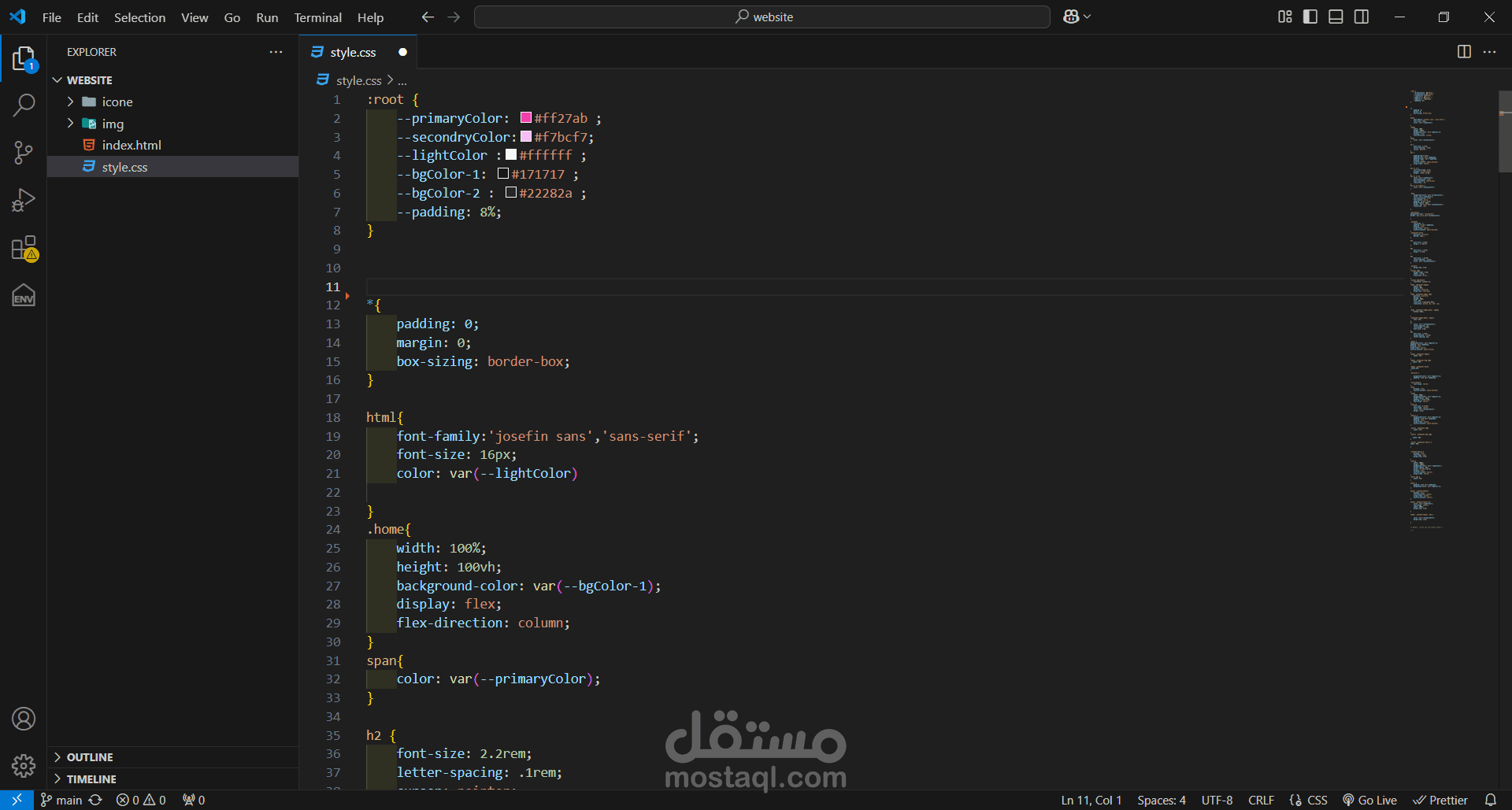Open the File menu
Screen dimensions: 1512x810
point(52,17)
